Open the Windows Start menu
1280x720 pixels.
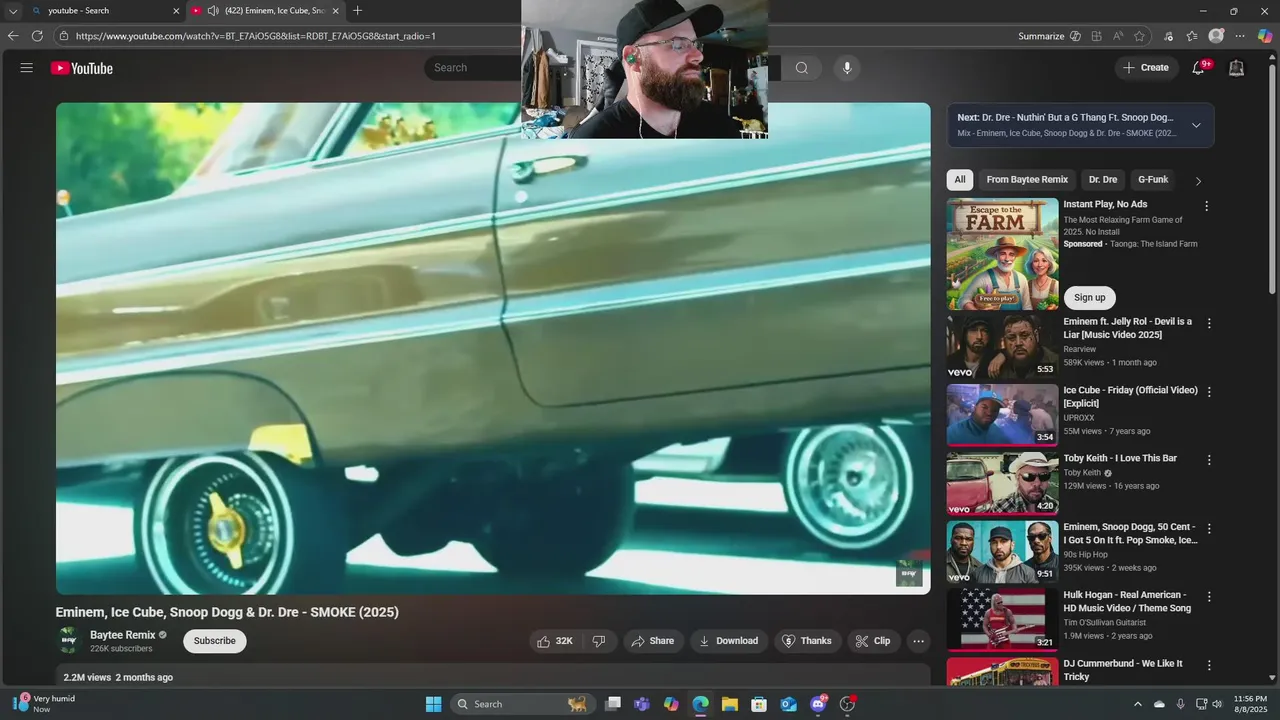[433, 704]
